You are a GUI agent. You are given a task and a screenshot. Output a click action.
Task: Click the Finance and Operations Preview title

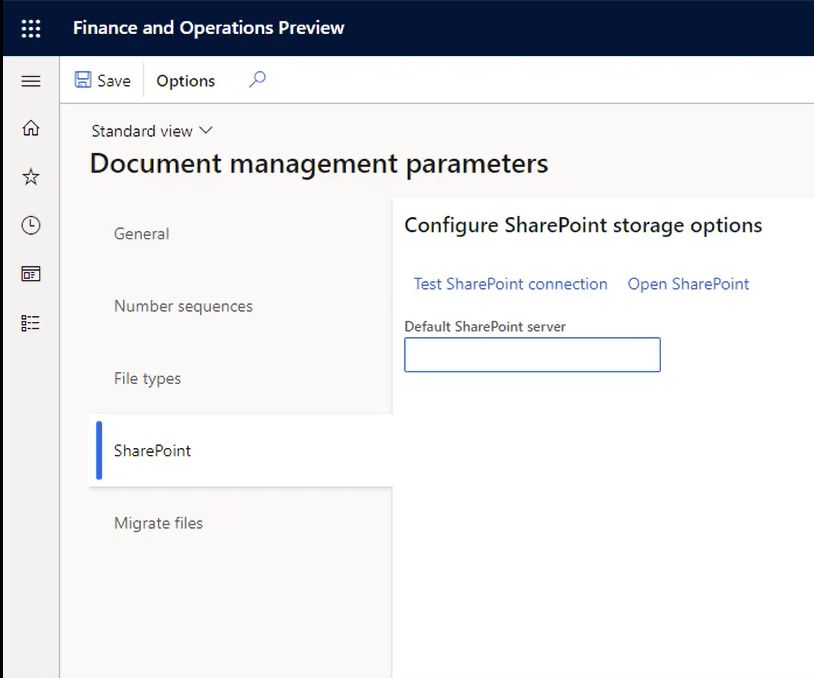[208, 28]
